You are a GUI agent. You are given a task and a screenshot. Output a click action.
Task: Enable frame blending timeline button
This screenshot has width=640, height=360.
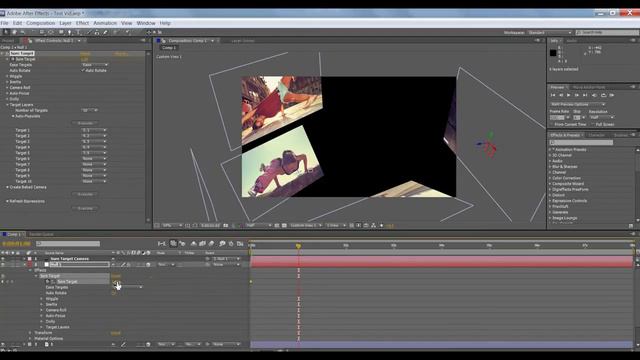[x=202, y=244]
